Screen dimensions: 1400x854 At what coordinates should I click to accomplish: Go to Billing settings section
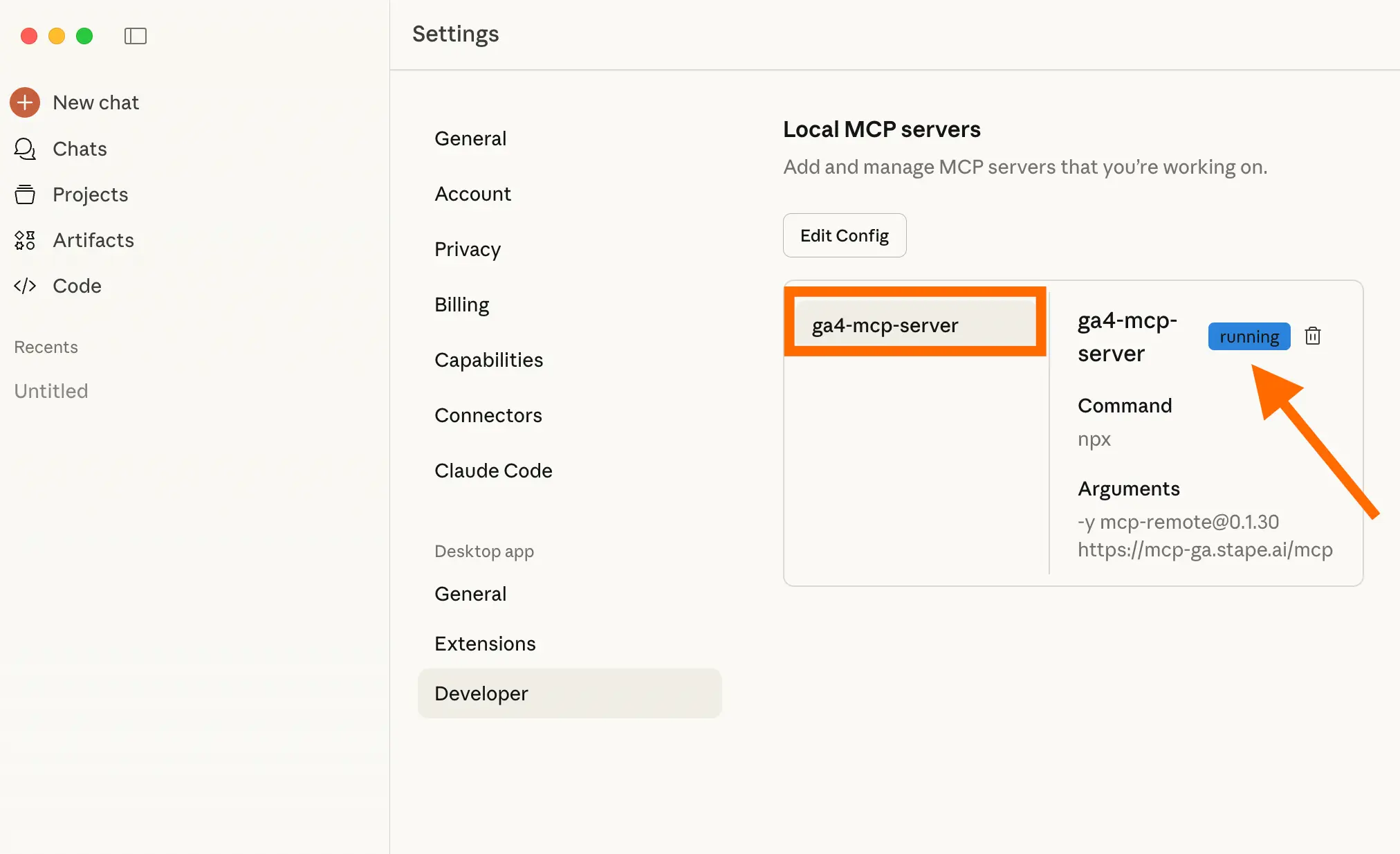click(461, 305)
